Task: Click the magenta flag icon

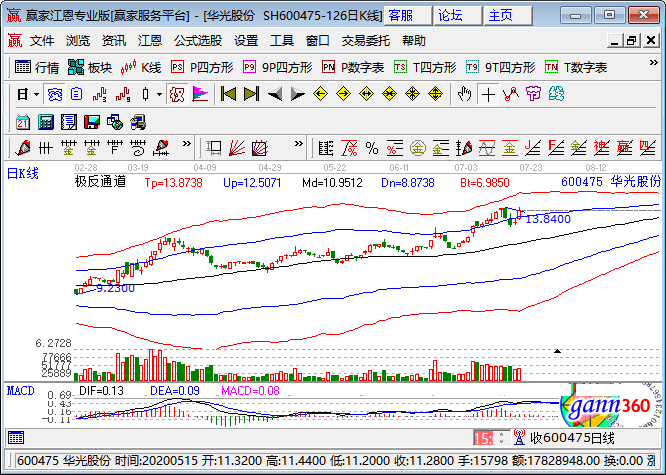Action: tap(200, 94)
